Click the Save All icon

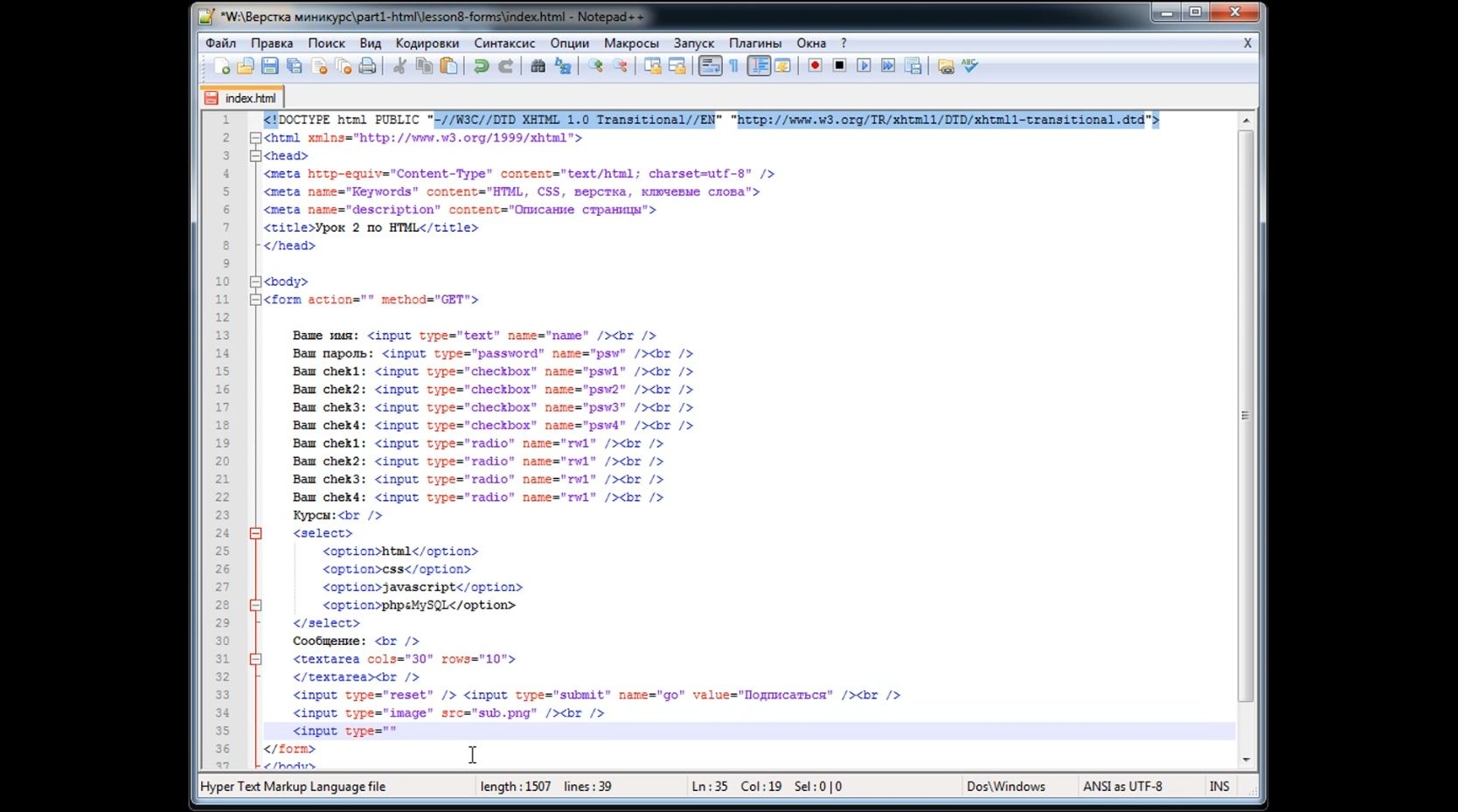coord(295,66)
